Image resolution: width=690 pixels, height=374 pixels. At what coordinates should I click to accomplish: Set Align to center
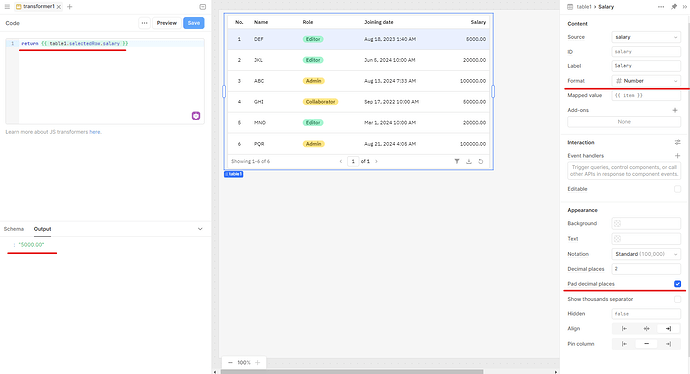pos(646,329)
